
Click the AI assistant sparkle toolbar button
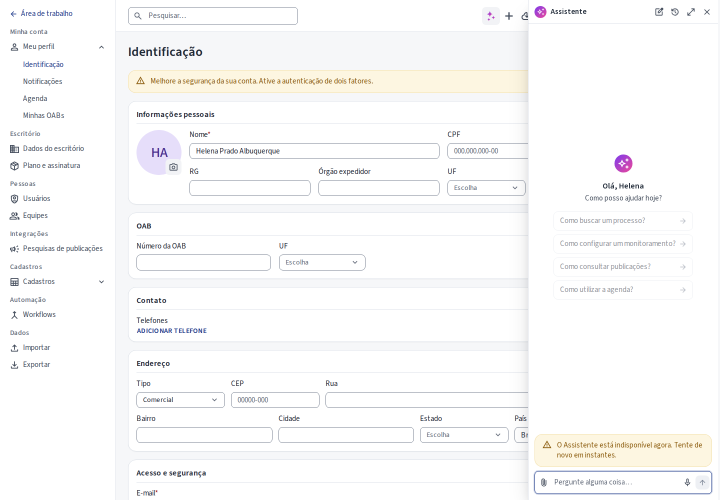click(x=491, y=16)
